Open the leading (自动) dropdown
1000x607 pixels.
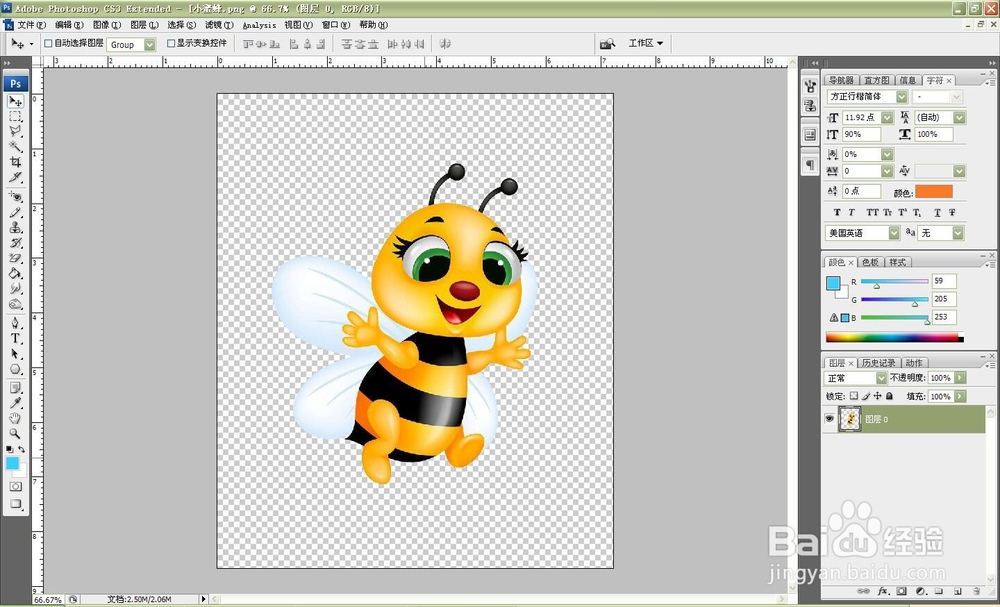pyautogui.click(x=959, y=117)
